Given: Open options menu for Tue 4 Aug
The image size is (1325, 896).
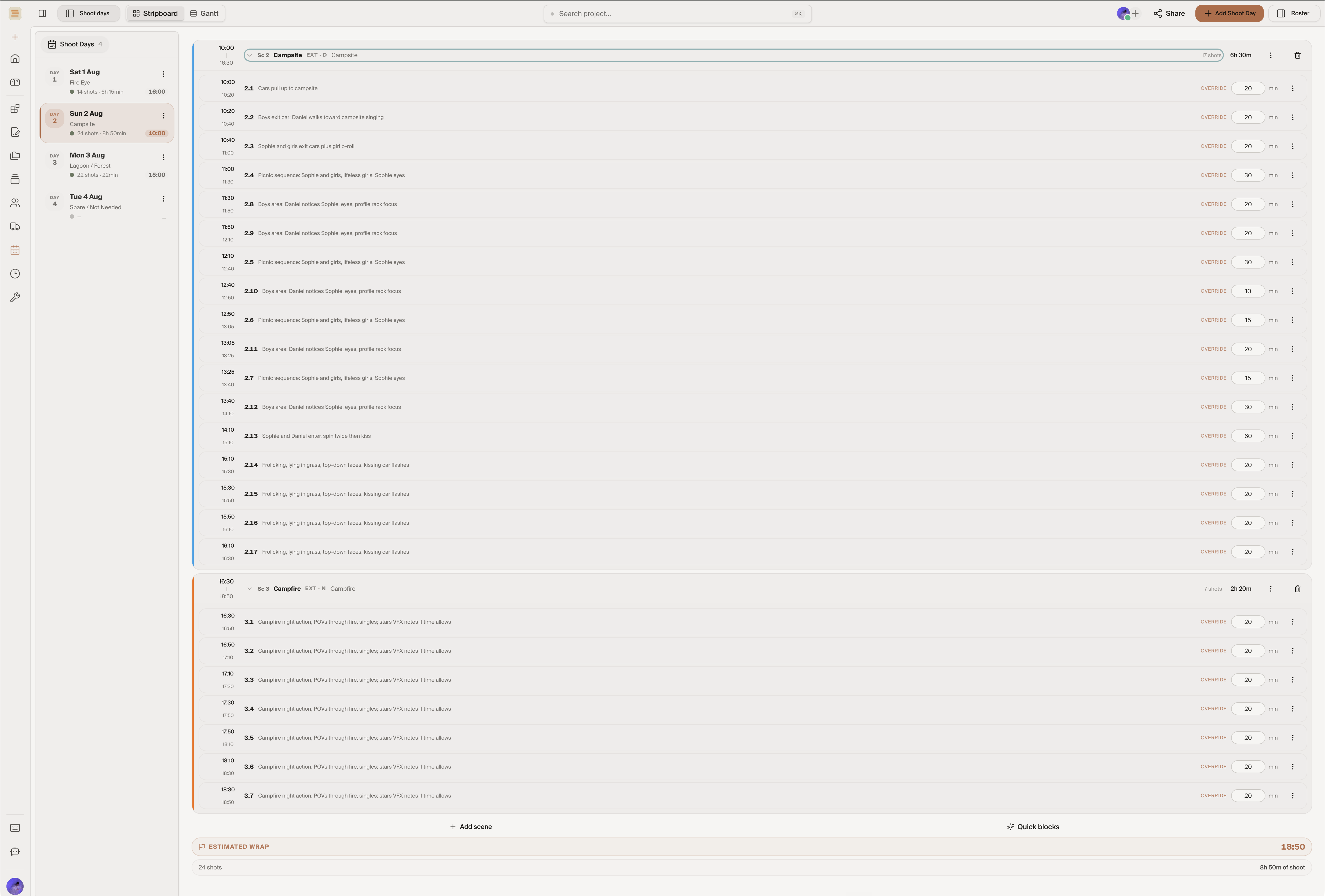Looking at the screenshot, I should [x=164, y=199].
